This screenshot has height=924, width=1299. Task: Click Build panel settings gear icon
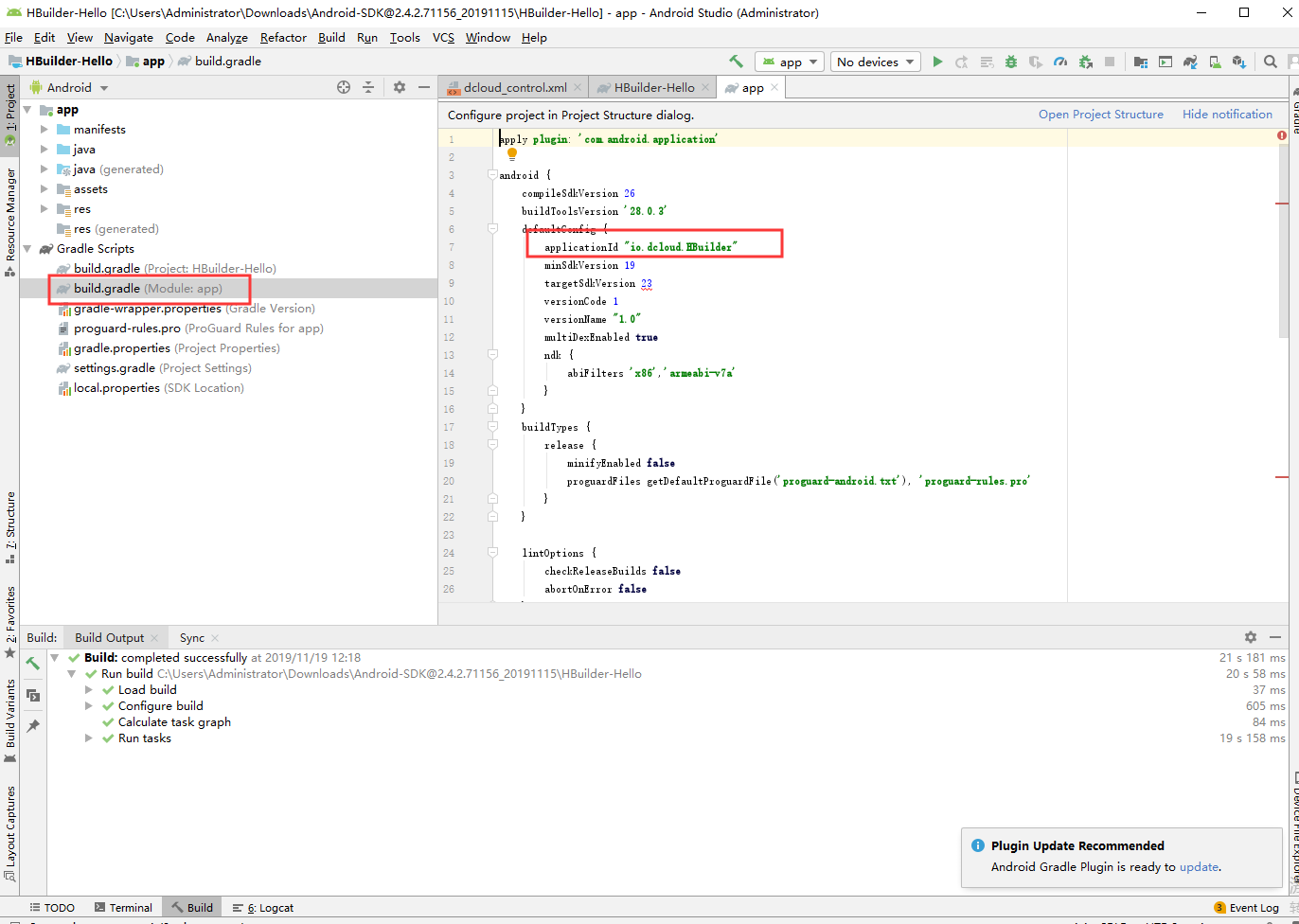click(x=1251, y=637)
